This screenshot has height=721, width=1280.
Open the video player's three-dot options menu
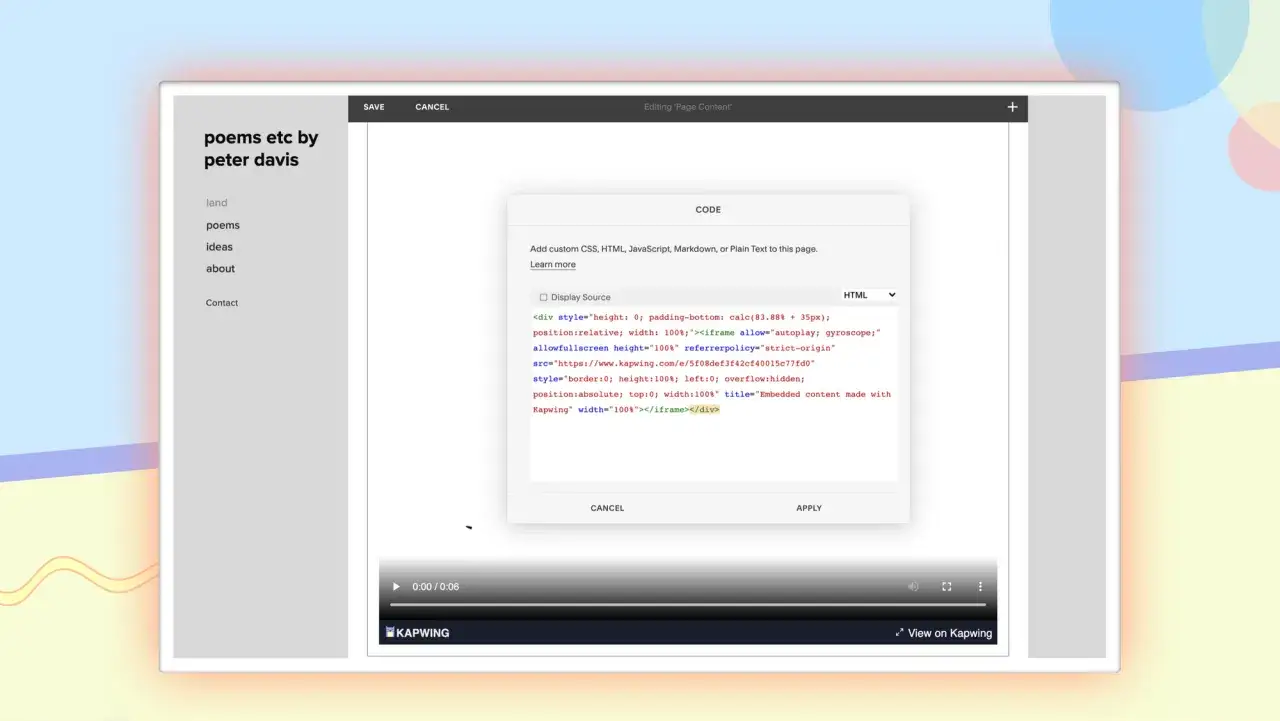pos(980,586)
